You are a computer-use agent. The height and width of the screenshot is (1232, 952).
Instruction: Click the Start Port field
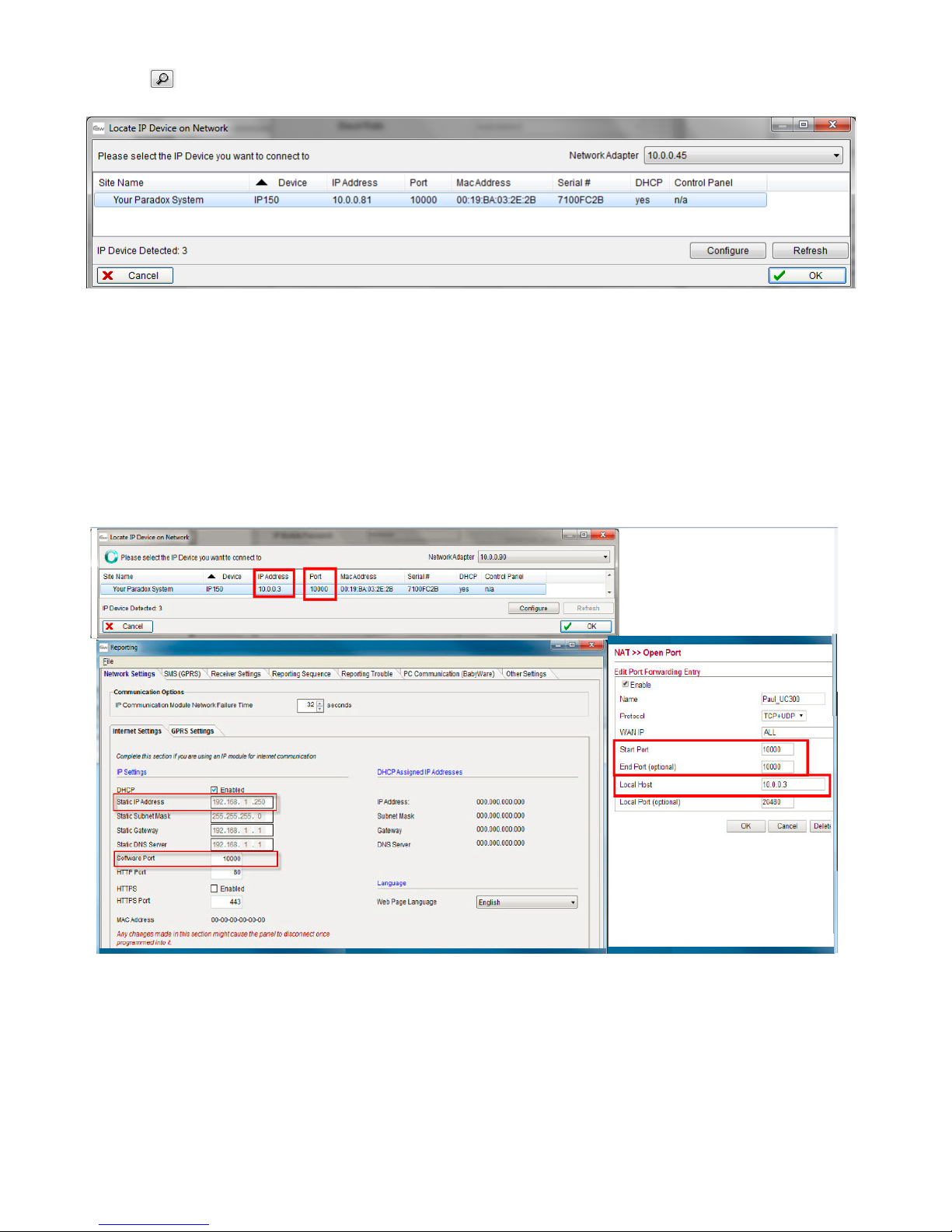pyautogui.click(x=777, y=749)
